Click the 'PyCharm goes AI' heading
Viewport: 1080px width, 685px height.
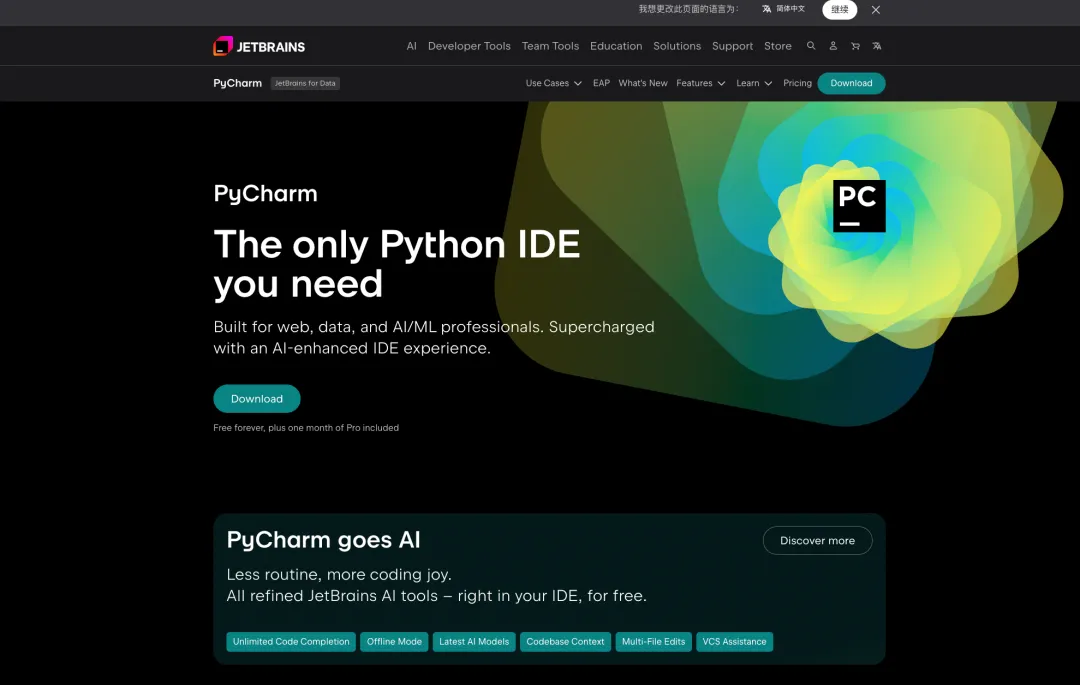[x=323, y=540]
